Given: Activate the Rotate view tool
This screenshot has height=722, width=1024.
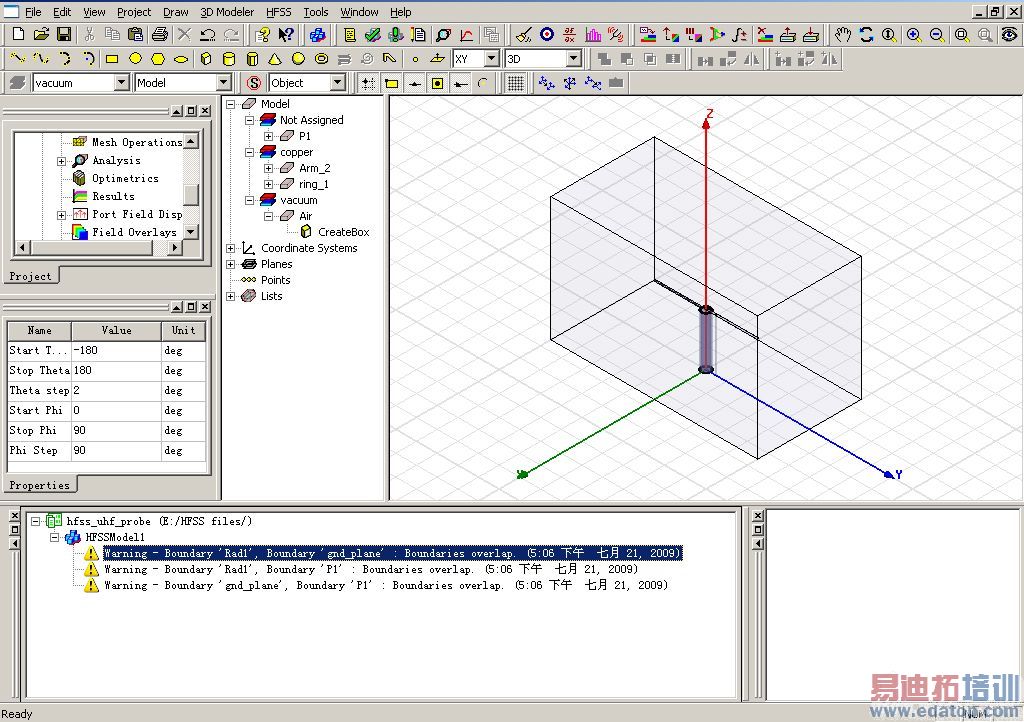Looking at the screenshot, I should click(866, 35).
